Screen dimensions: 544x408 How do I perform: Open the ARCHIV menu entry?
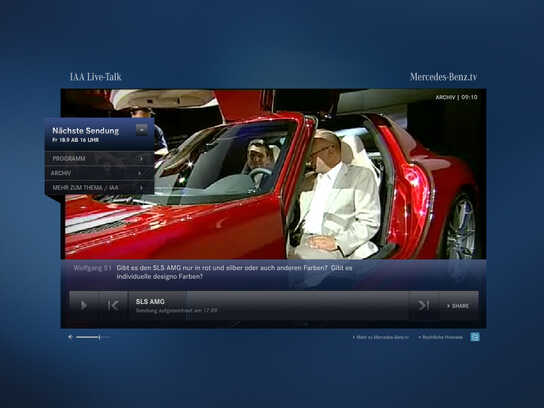click(x=100, y=173)
